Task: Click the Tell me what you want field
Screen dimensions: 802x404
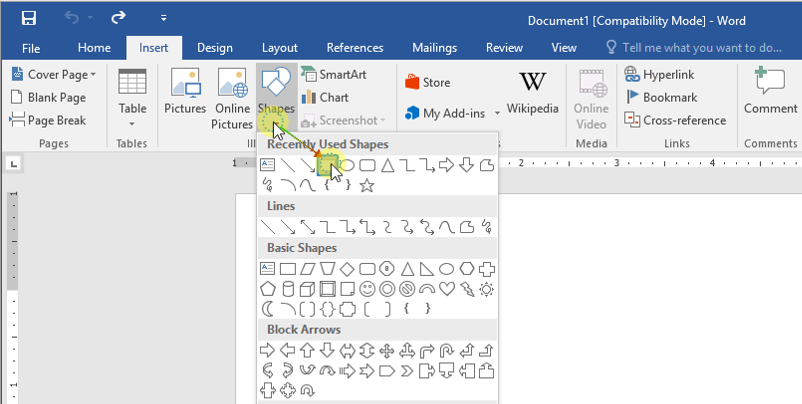Action: tap(694, 48)
